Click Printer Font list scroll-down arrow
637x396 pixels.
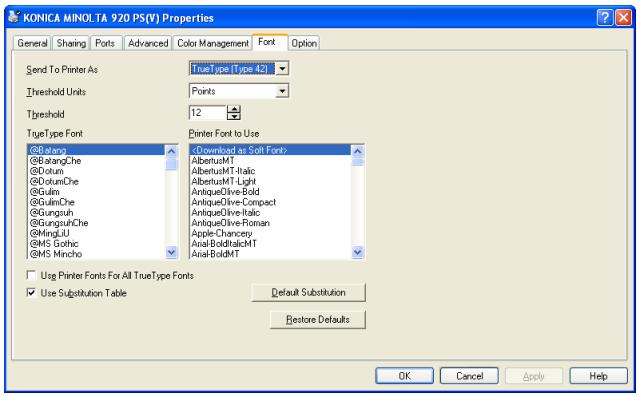click(358, 252)
